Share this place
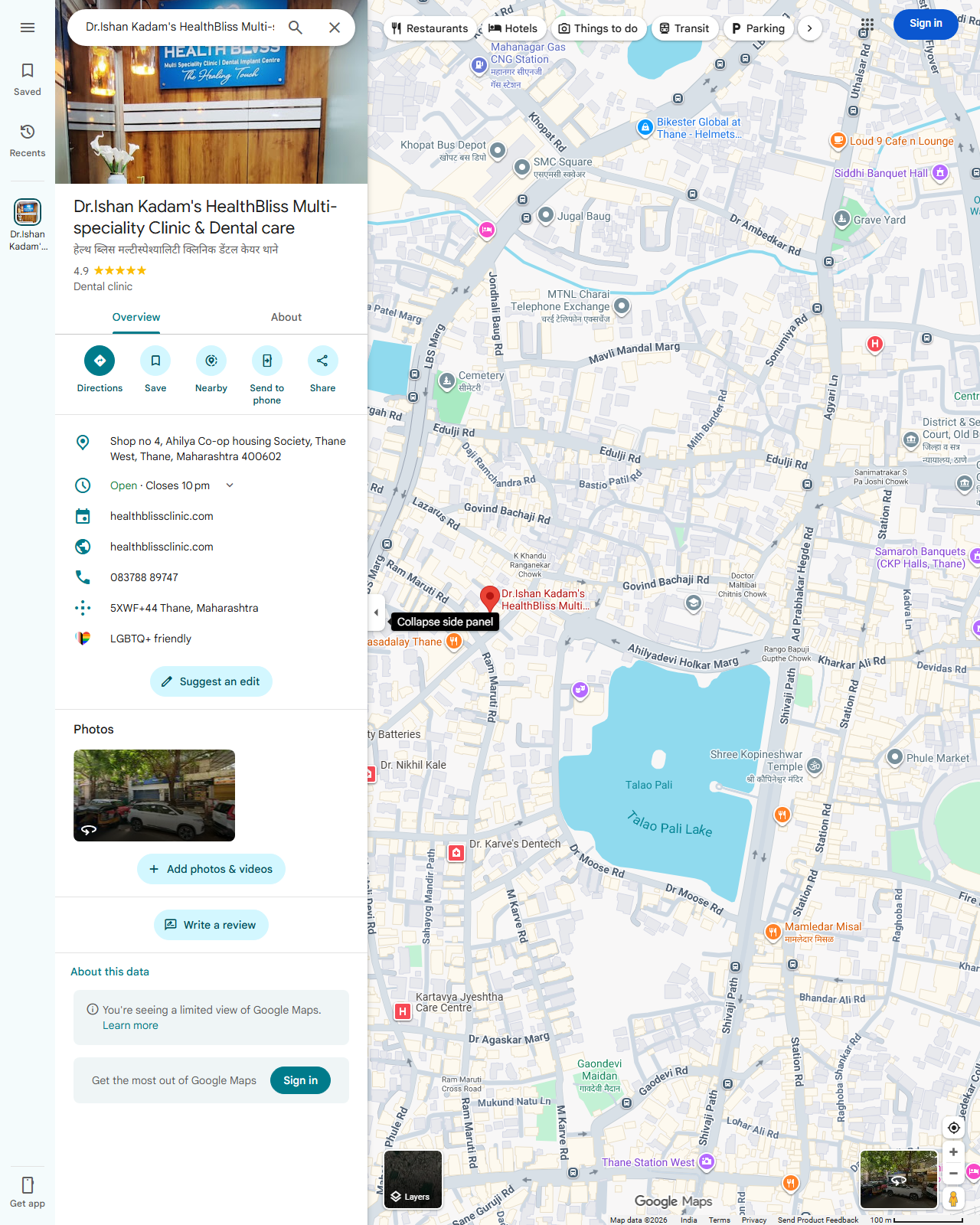Viewport: 980px width, 1225px height. (322, 370)
